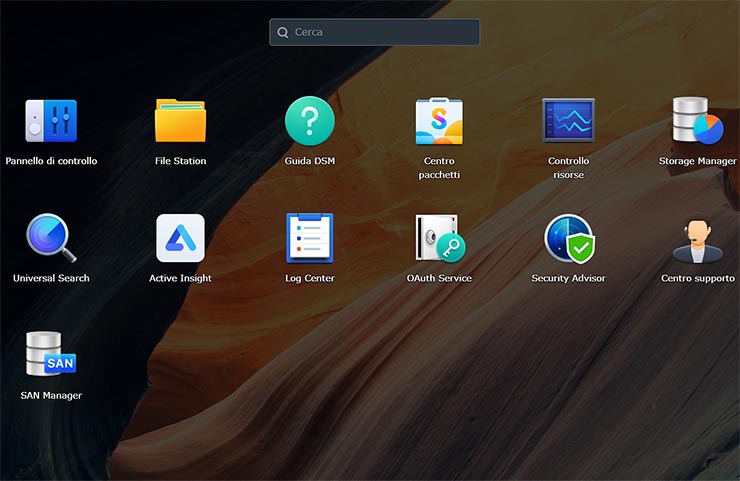
Task: Launch Universal Search magnifier icon
Action: 51,238
